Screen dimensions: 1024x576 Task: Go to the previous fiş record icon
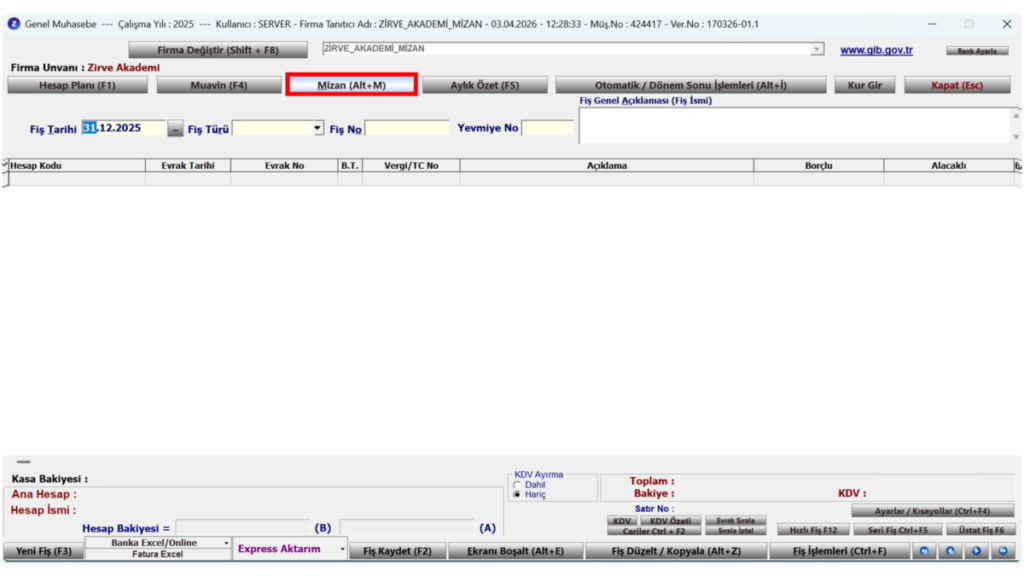[950, 551]
